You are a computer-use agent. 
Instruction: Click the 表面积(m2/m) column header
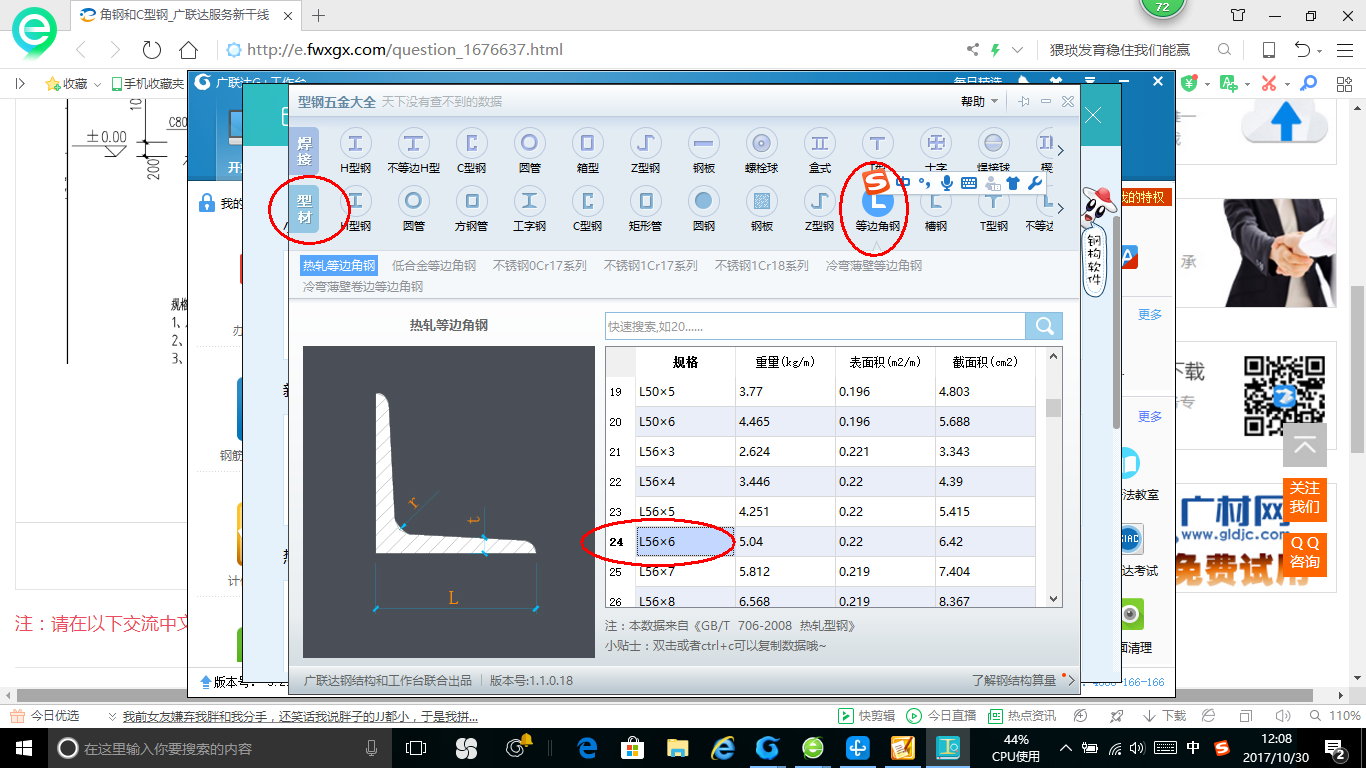(x=885, y=362)
